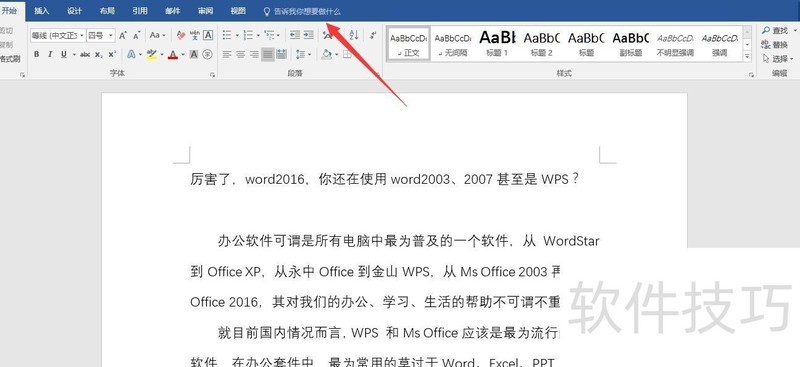Toggle italic formatting
The width and height of the screenshot is (800, 367).
pyautogui.click(x=50, y=54)
